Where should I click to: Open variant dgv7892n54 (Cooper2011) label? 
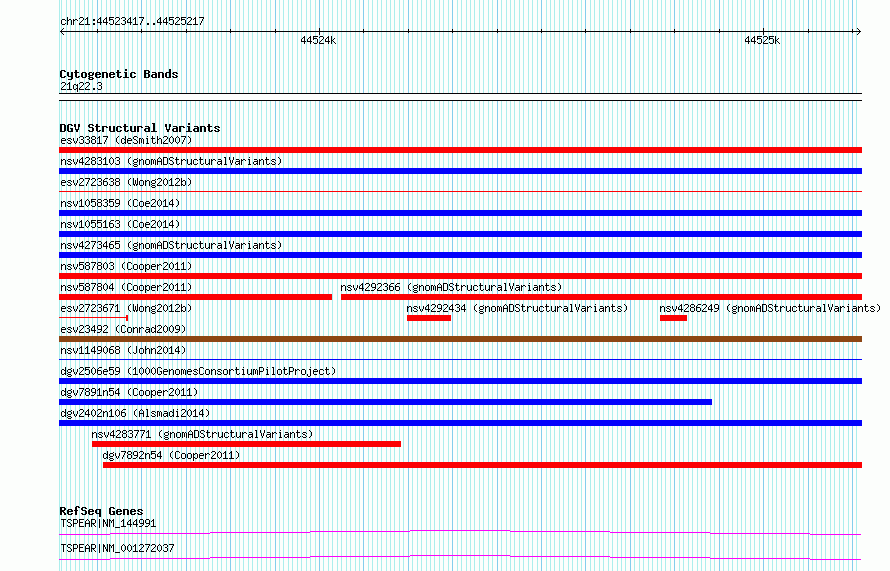[x=171, y=455]
